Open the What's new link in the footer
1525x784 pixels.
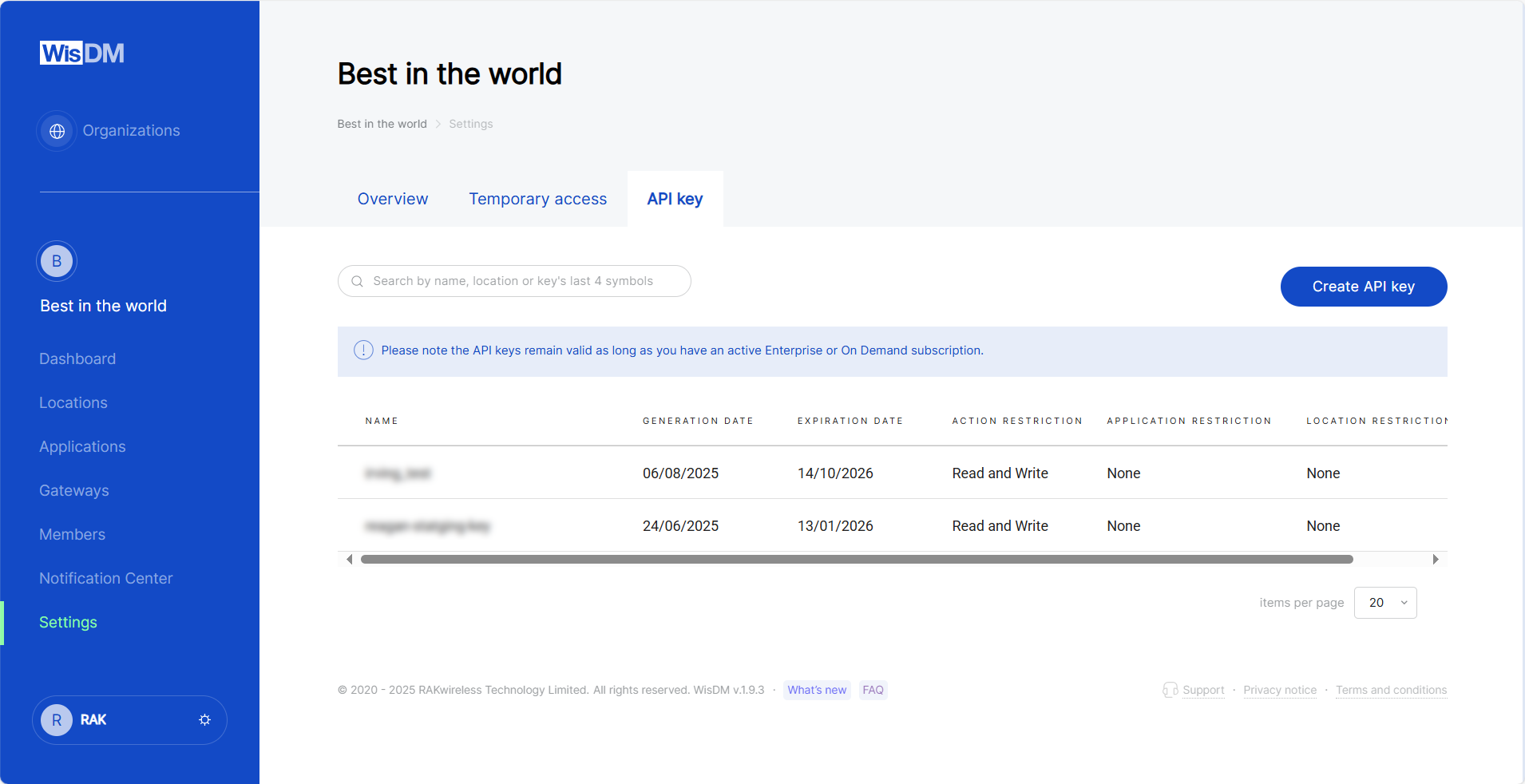tap(816, 690)
